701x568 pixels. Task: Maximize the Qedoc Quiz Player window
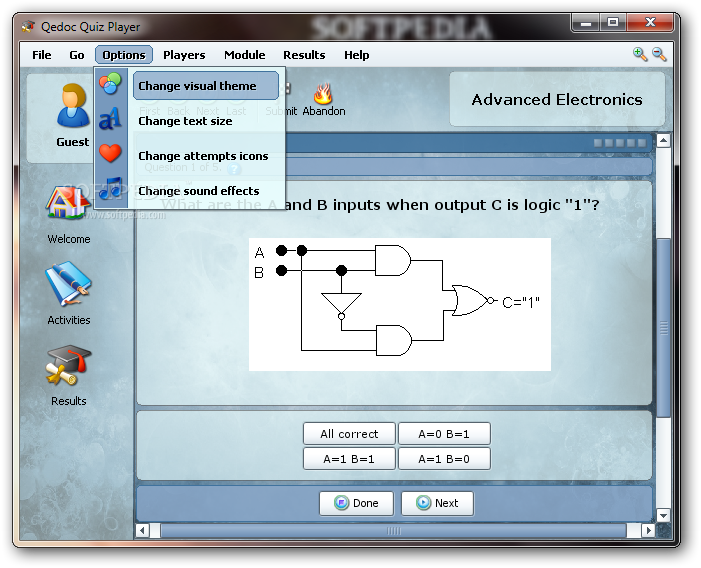(x=613, y=23)
